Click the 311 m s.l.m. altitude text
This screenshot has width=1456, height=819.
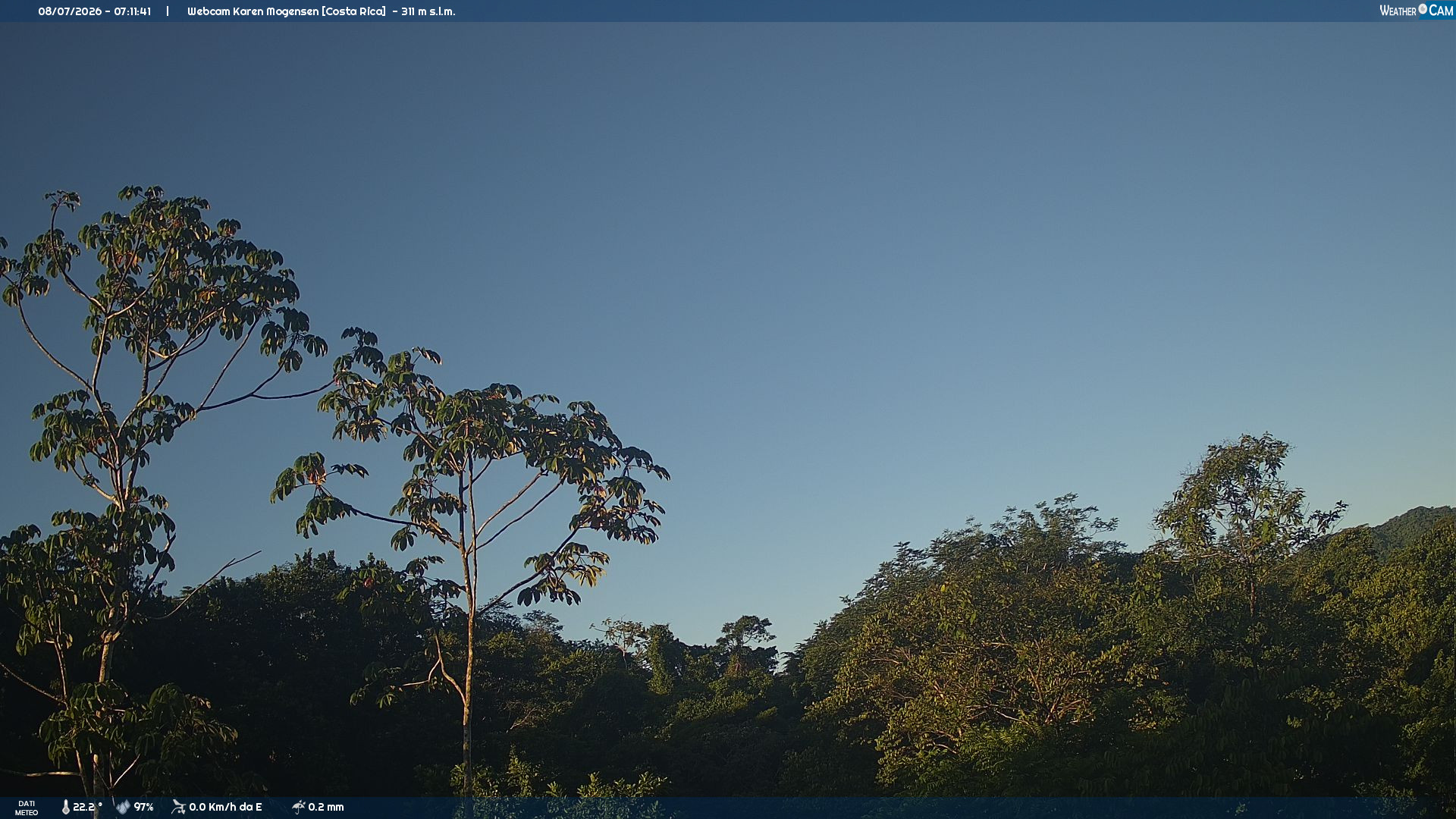coord(428,11)
